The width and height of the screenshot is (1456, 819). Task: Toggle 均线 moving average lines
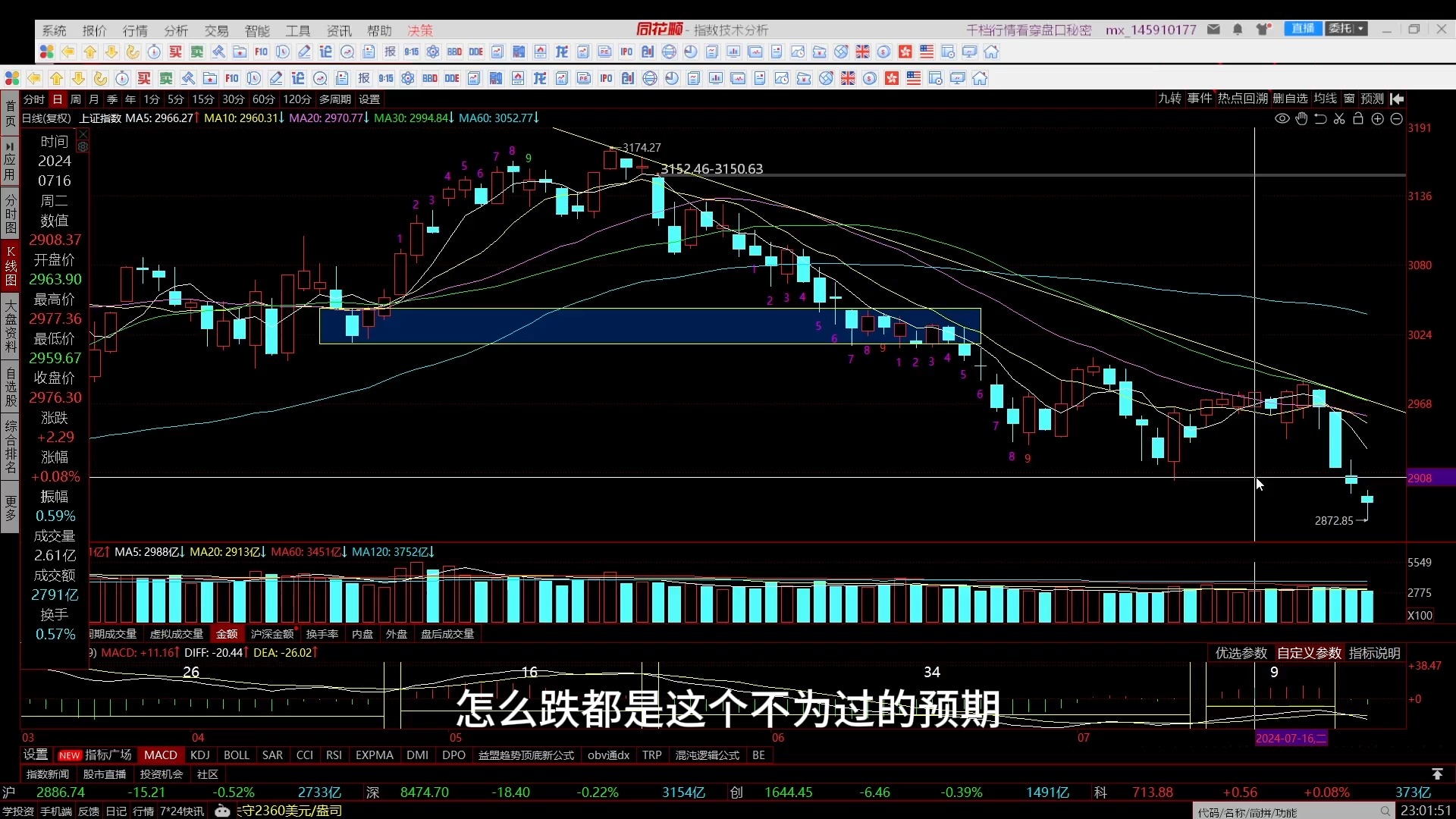tap(1325, 99)
